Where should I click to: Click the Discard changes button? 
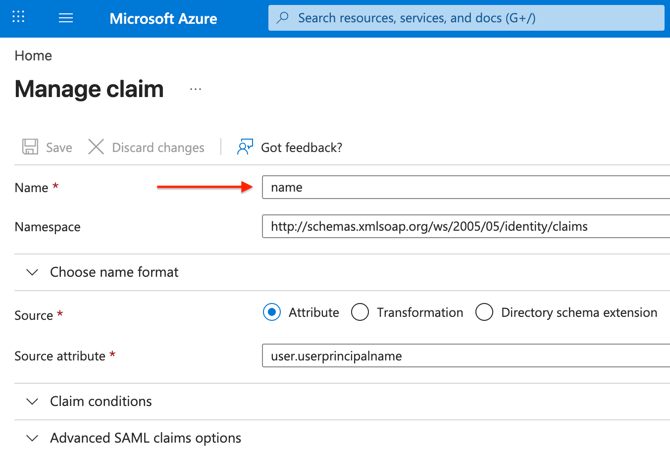[146, 147]
